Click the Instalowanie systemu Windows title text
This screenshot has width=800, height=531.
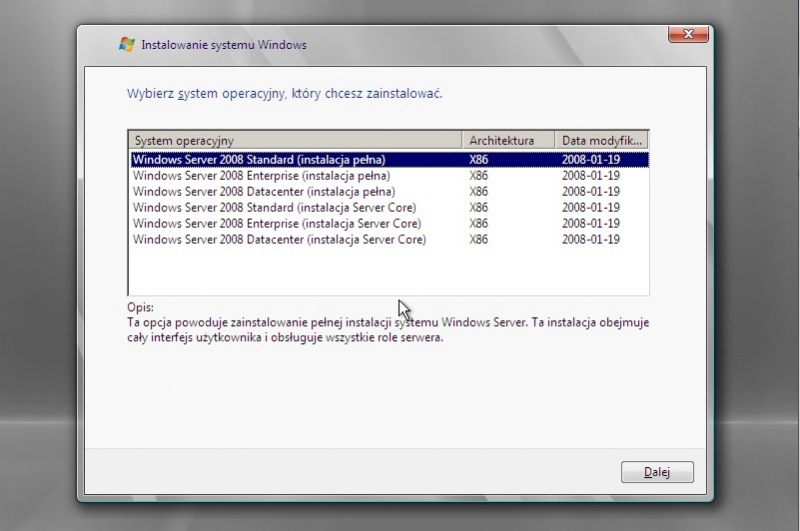[x=224, y=45]
